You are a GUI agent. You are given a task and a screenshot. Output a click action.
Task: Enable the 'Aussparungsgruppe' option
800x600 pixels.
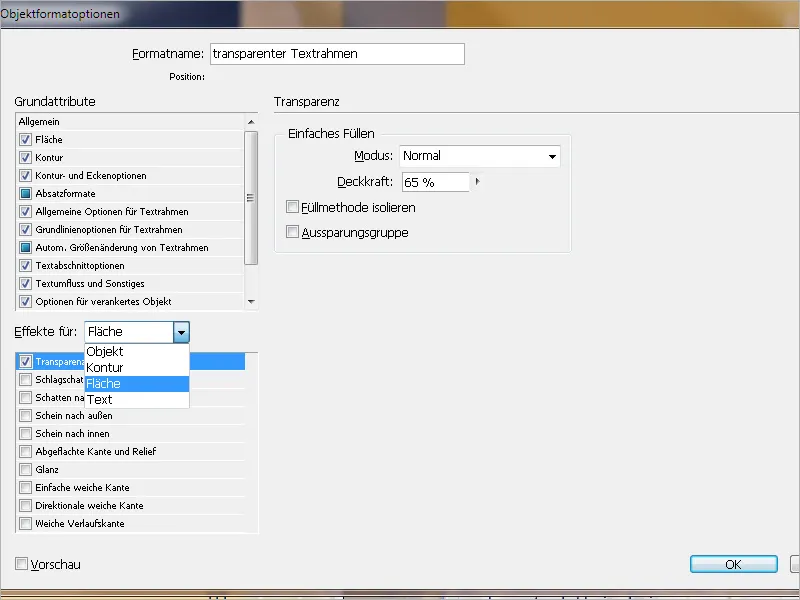(x=291, y=232)
